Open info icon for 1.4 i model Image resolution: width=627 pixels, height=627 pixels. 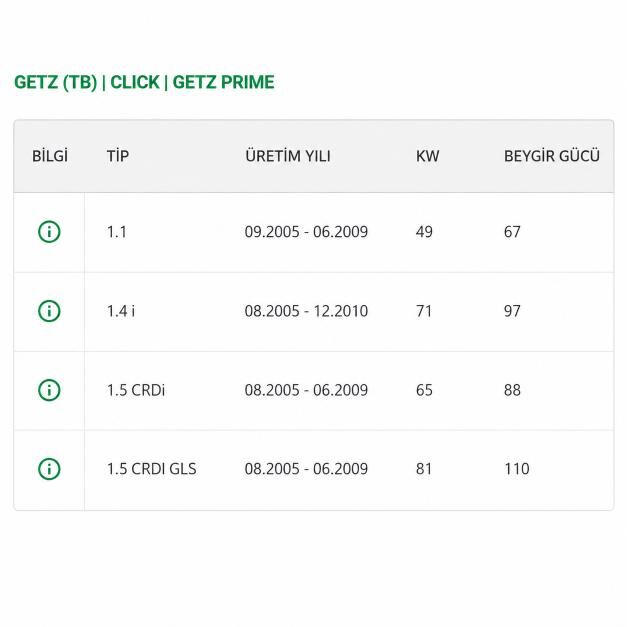tap(49, 311)
